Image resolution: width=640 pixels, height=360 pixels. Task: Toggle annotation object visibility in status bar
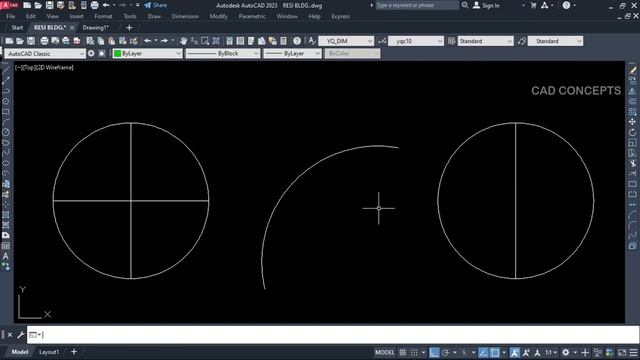pos(514,352)
